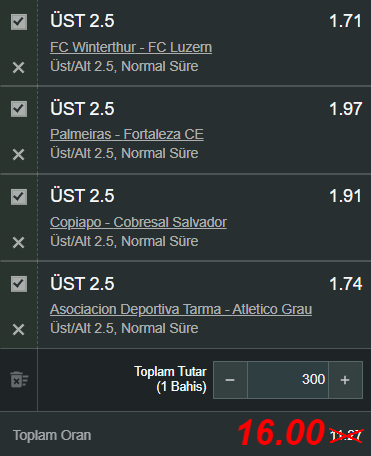Uncheck the Palmeiras - Fortaleza CE selection
The height and width of the screenshot is (456, 371).
point(19,109)
